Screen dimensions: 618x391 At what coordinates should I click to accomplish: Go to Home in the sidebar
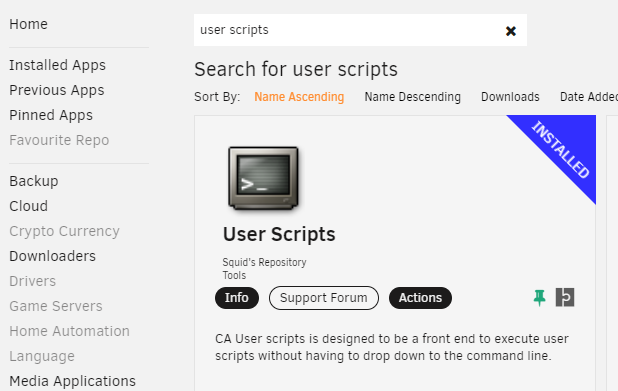pyautogui.click(x=28, y=24)
